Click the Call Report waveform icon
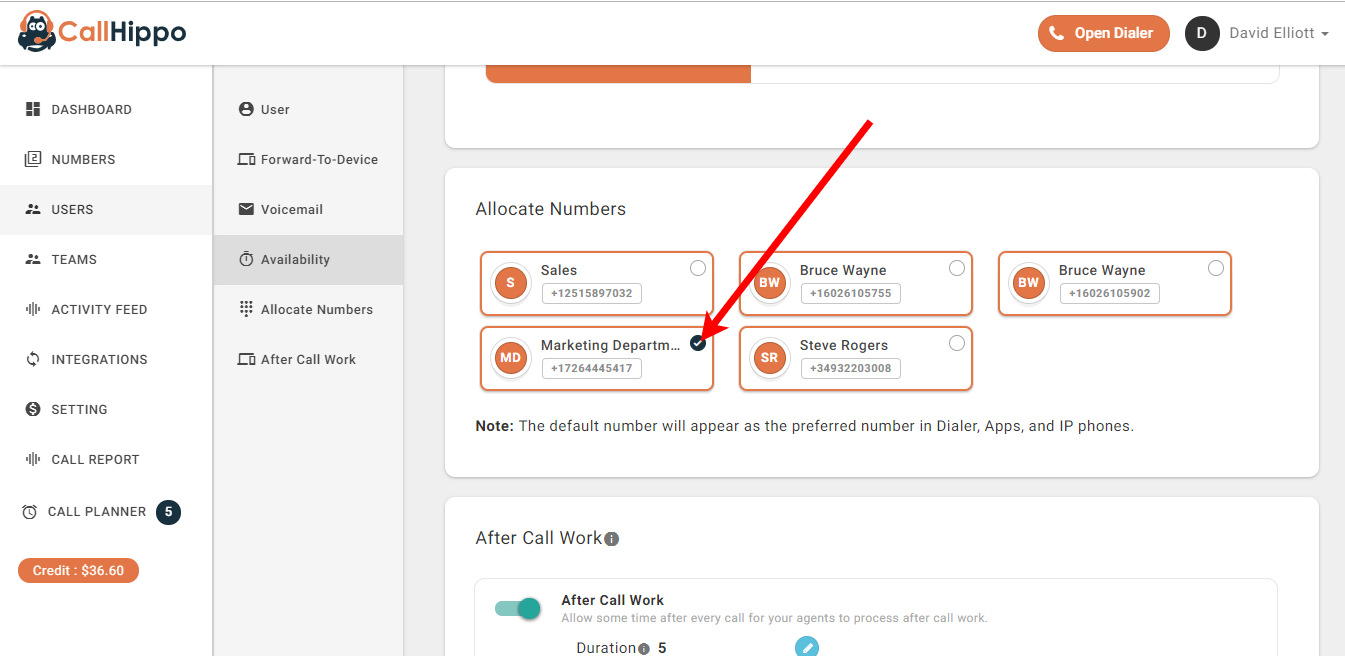The image size is (1345, 656). click(x=33, y=459)
